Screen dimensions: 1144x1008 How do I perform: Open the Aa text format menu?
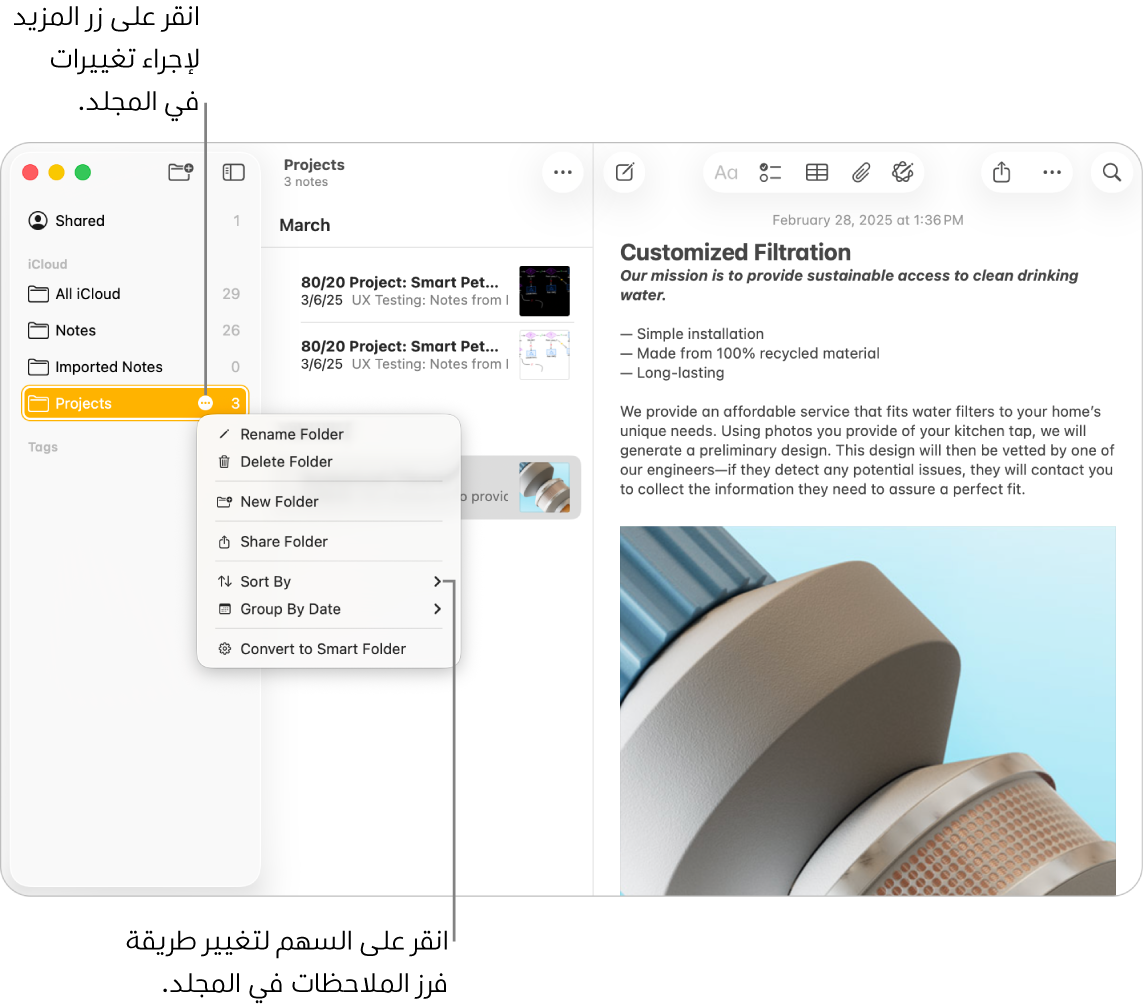(725, 173)
